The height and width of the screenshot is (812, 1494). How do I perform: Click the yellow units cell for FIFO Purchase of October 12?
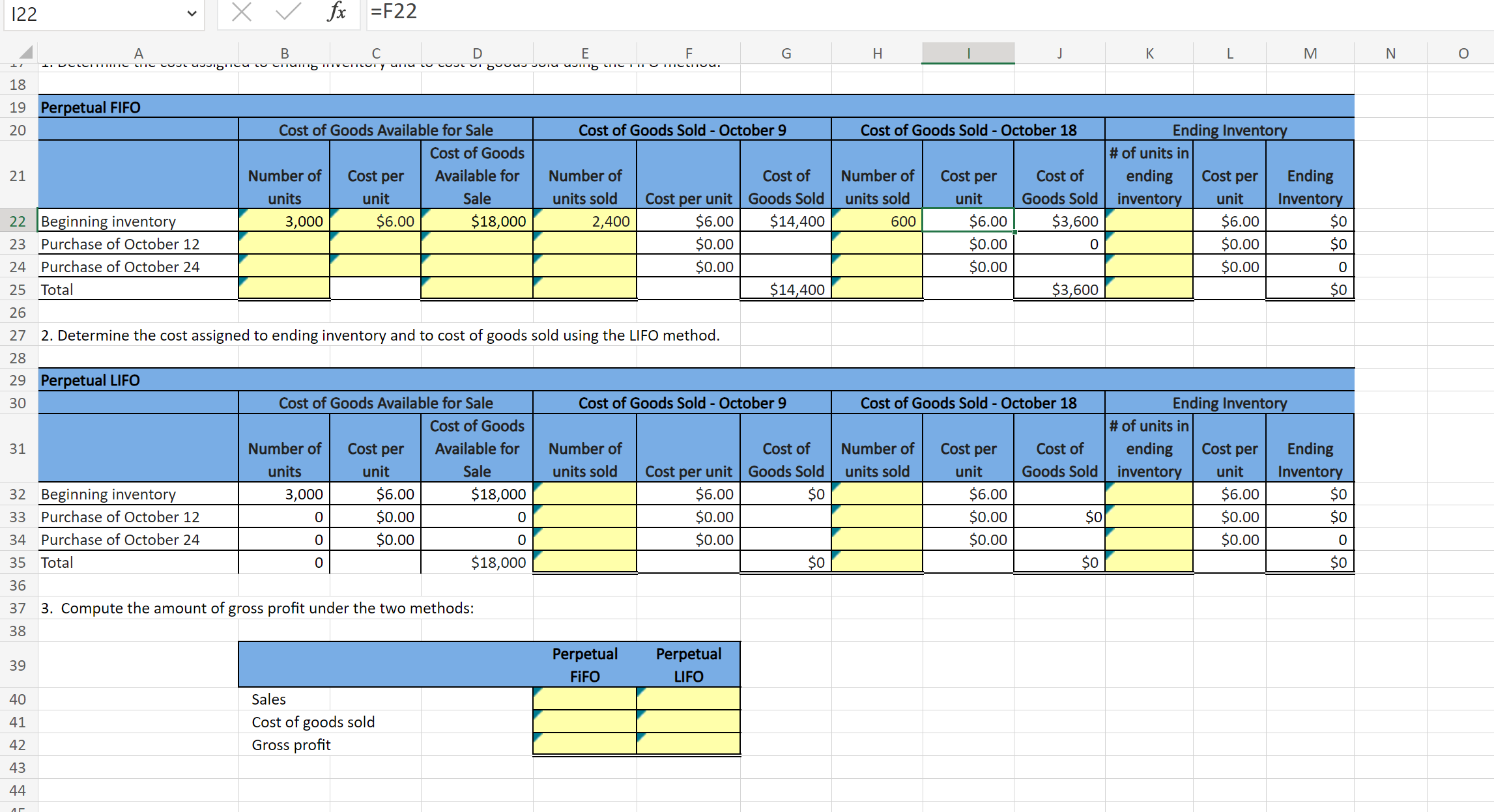coord(285,244)
